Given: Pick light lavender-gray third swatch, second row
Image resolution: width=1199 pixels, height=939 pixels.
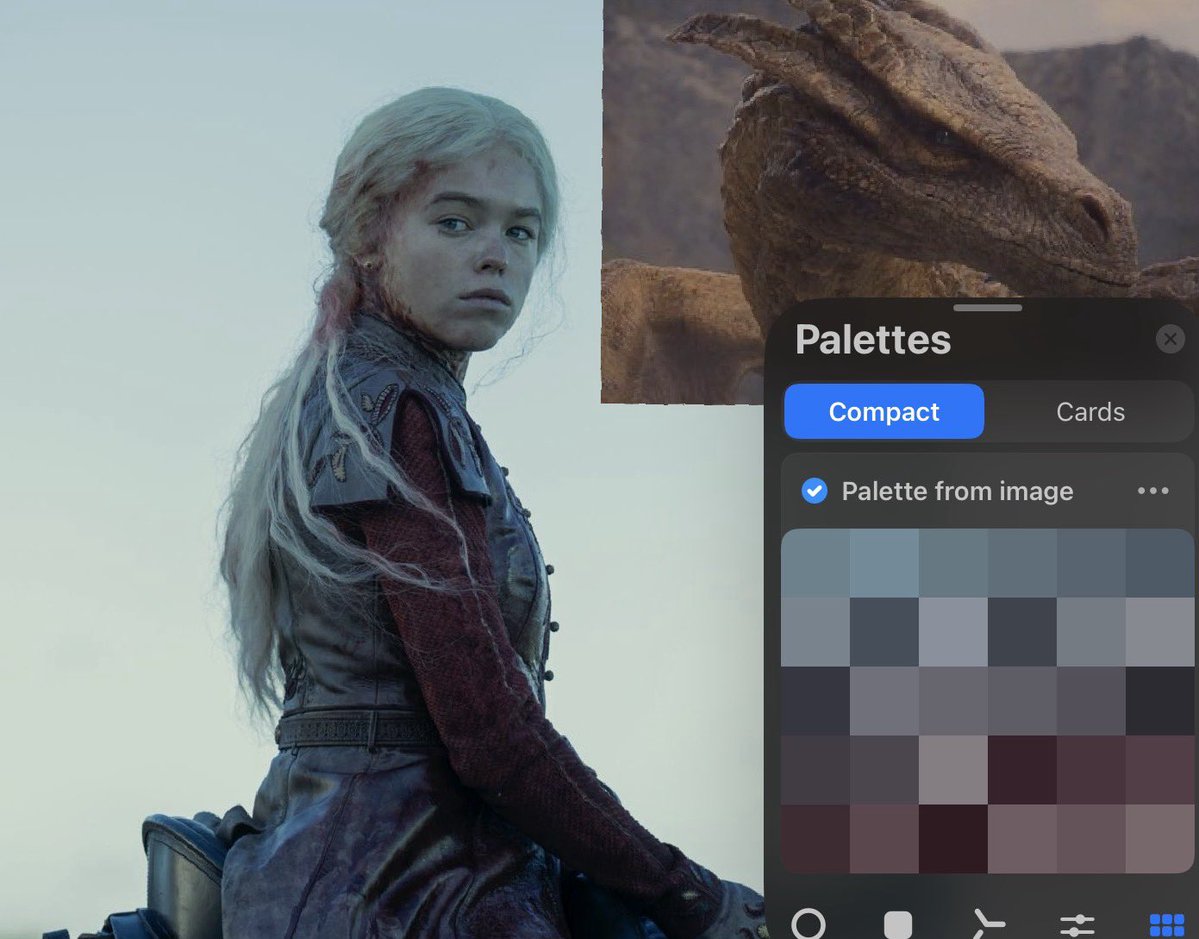Looking at the screenshot, I should (953, 632).
